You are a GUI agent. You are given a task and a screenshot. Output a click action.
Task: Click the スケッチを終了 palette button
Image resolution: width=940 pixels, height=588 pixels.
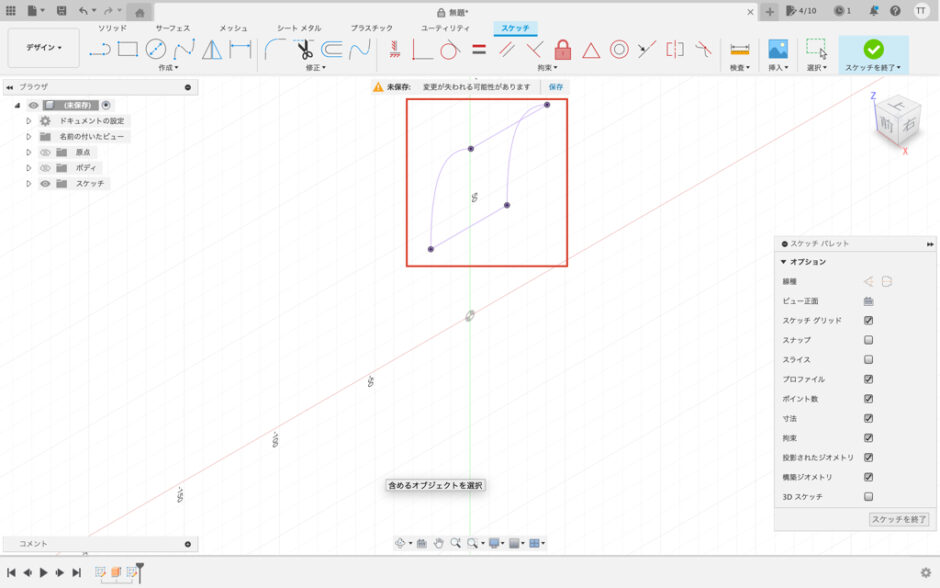point(898,520)
